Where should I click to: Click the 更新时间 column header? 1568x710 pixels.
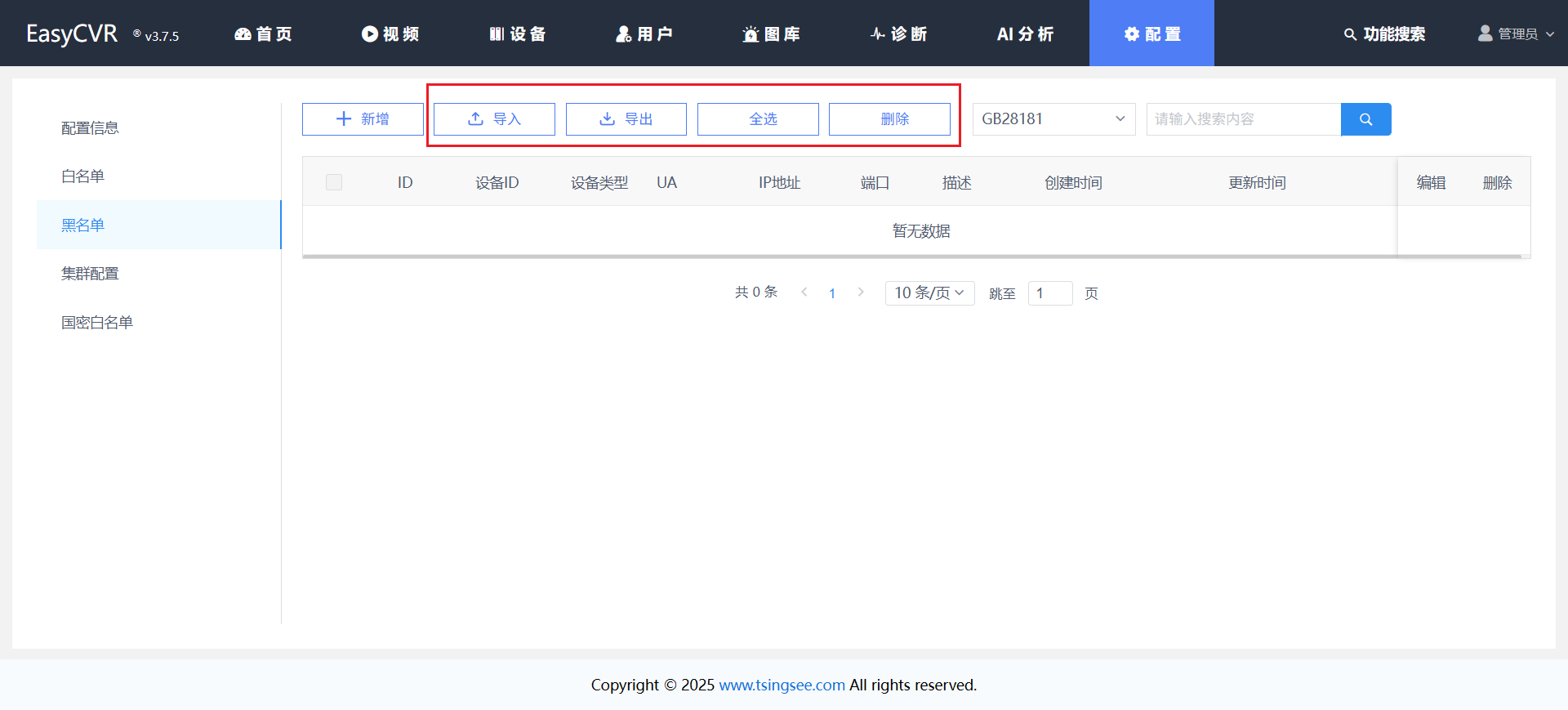(1257, 183)
